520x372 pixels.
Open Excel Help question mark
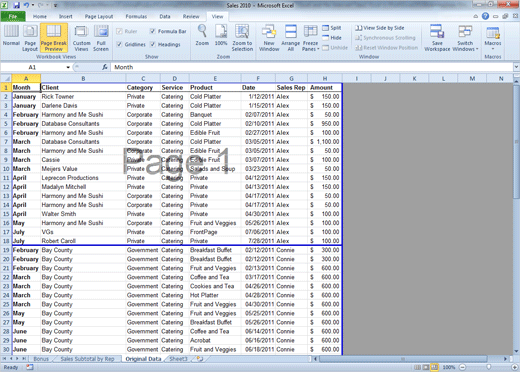pos(485,16)
